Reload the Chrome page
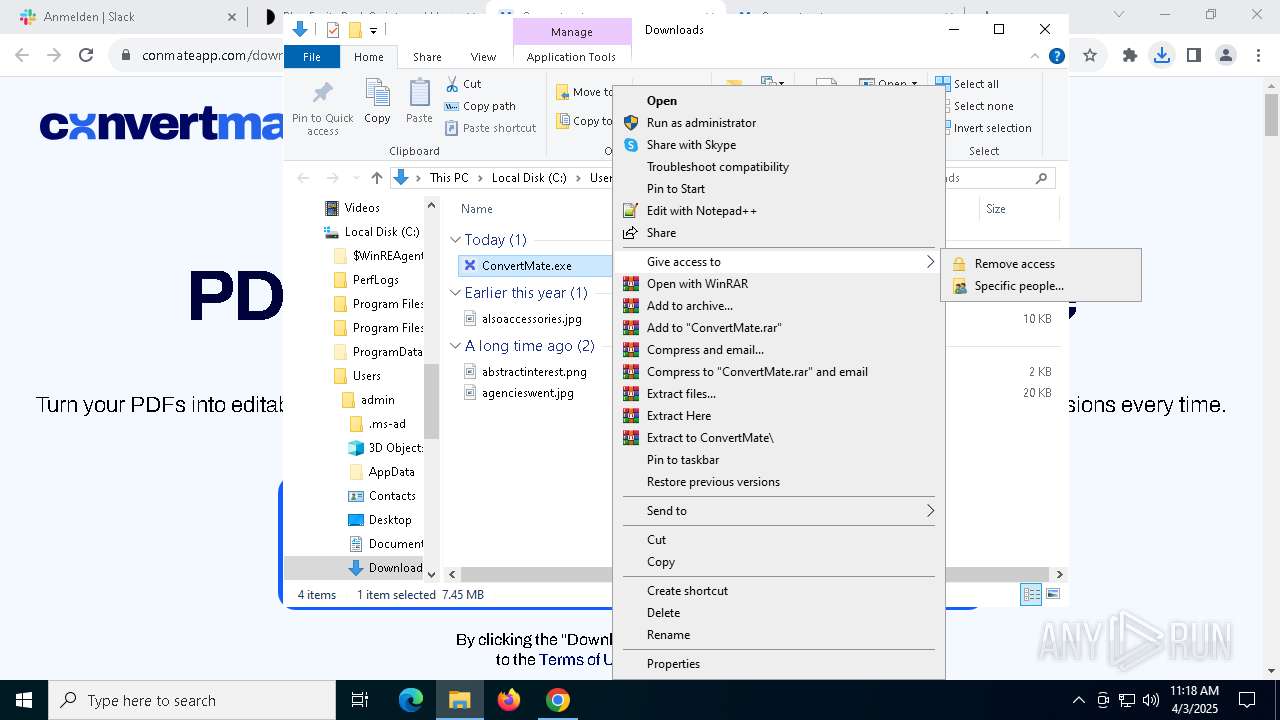Image resolution: width=1280 pixels, height=720 pixels. 86,55
